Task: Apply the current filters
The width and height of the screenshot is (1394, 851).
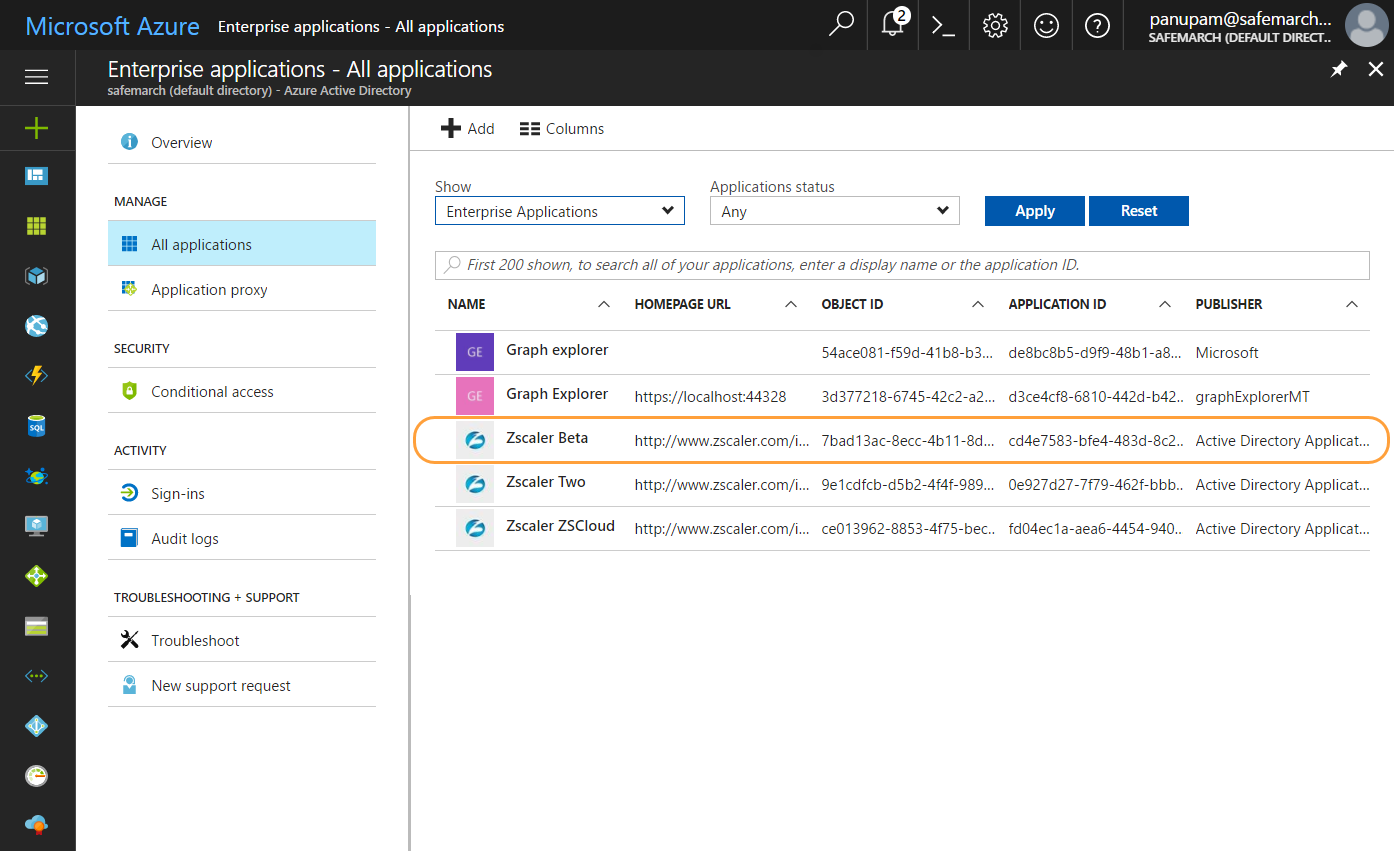Action: (1034, 210)
